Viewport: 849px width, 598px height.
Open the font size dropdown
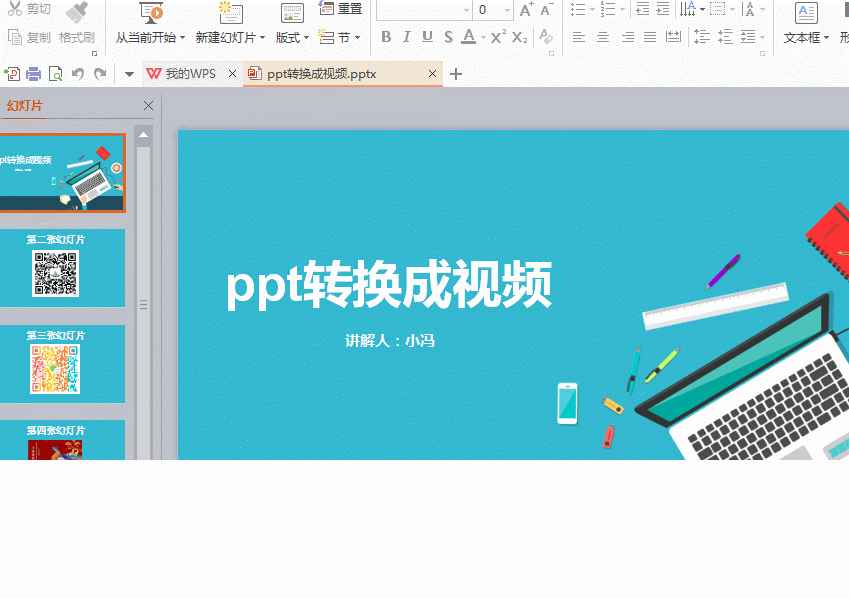pyautogui.click(x=508, y=10)
